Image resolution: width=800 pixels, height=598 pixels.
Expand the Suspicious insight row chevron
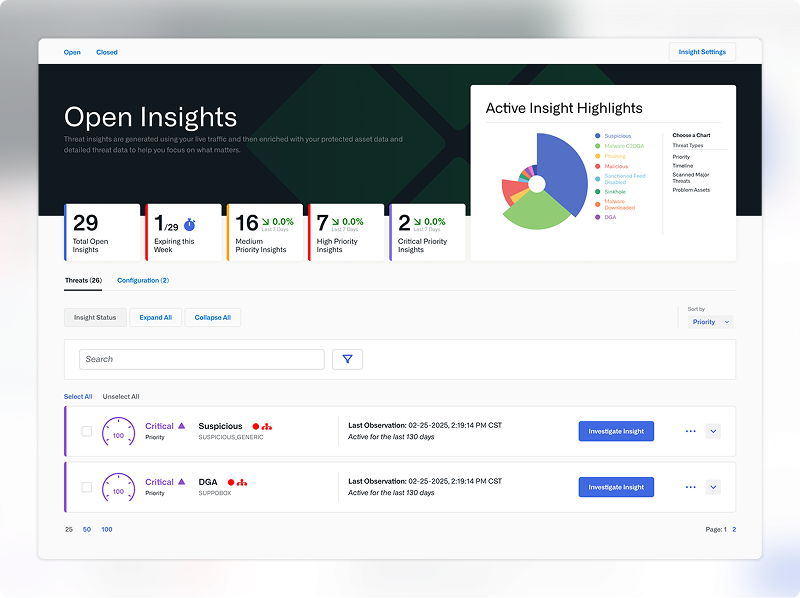click(x=713, y=431)
